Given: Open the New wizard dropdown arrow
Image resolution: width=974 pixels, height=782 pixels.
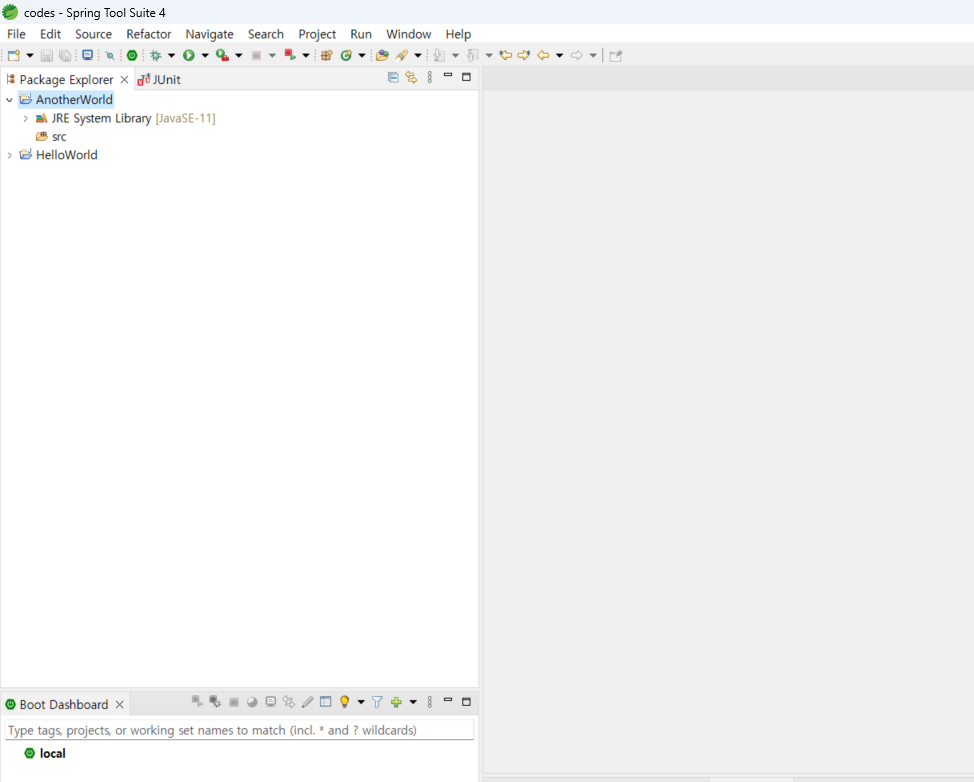Looking at the screenshot, I should (29, 55).
